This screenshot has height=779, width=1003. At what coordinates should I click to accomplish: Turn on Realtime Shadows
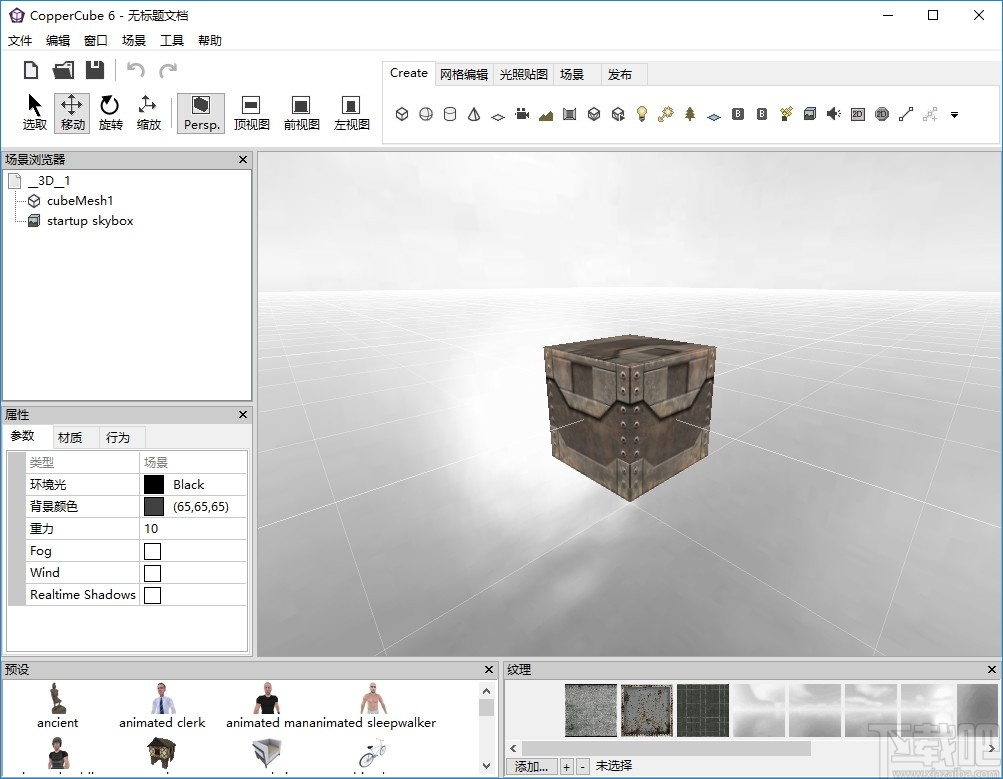(151, 594)
